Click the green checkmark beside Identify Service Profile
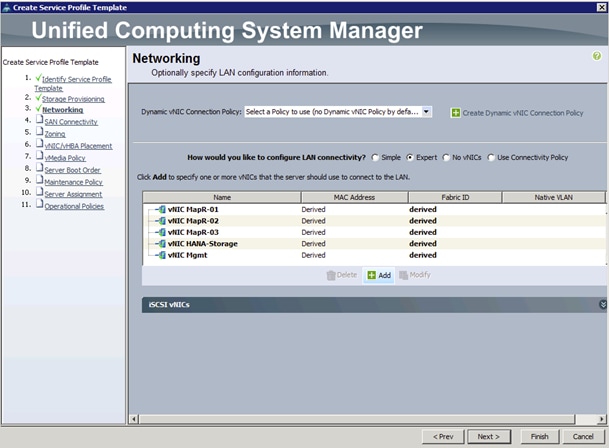This screenshot has width=609, height=448. pyautogui.click(x=38, y=78)
